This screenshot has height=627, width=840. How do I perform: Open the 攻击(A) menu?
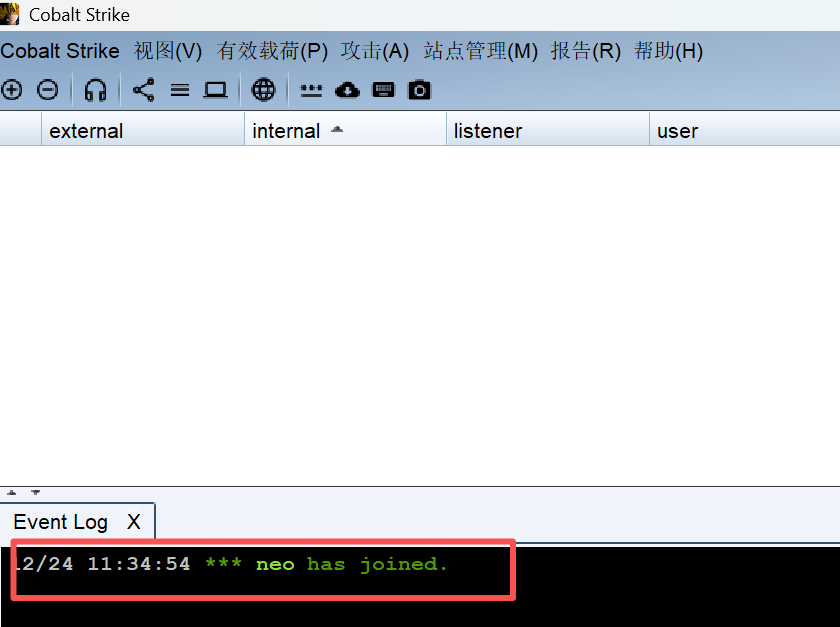pos(375,51)
